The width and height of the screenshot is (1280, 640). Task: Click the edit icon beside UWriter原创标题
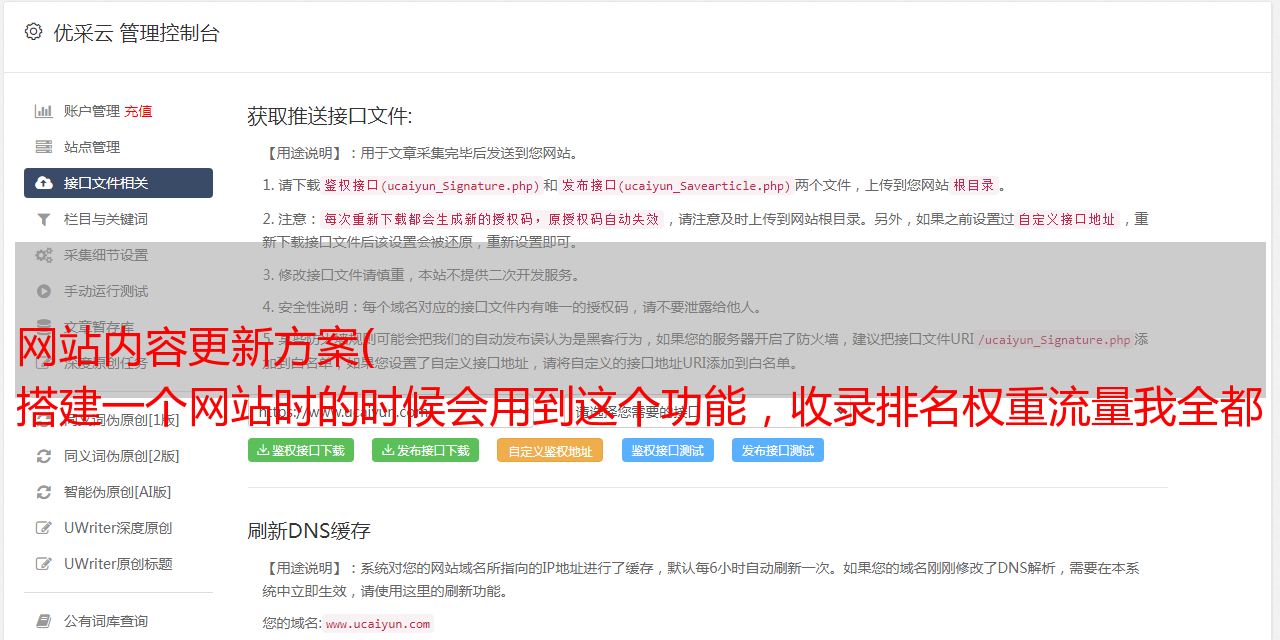click(44, 564)
